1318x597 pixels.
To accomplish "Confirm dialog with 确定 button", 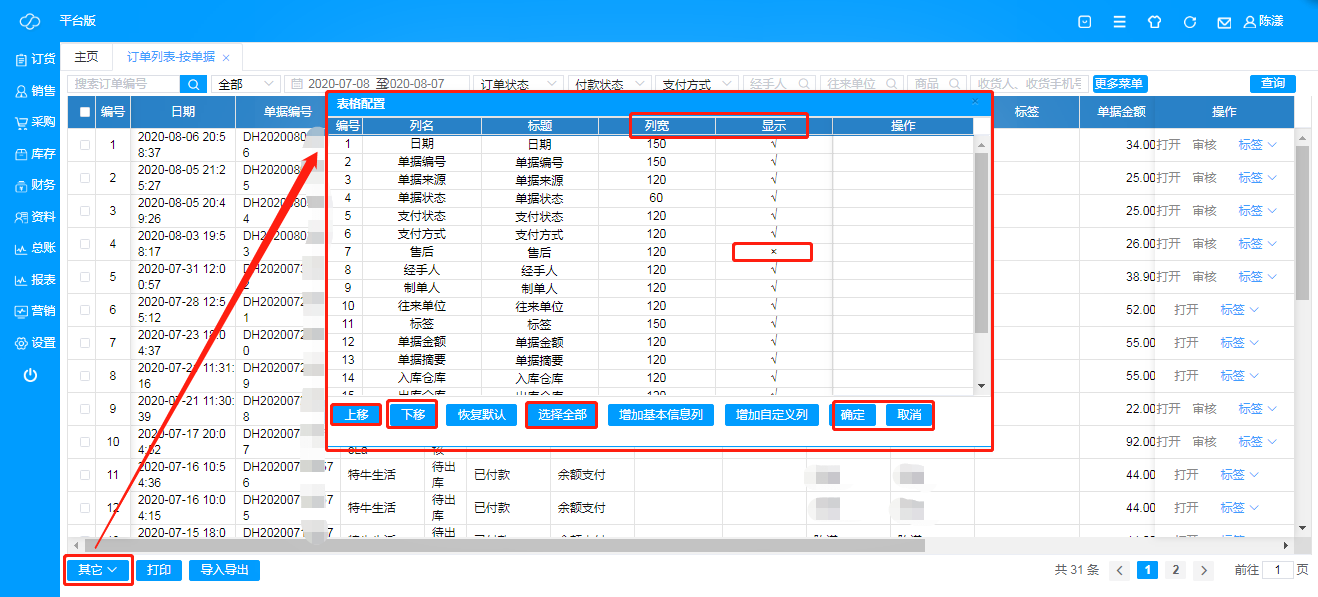I will click(x=854, y=415).
